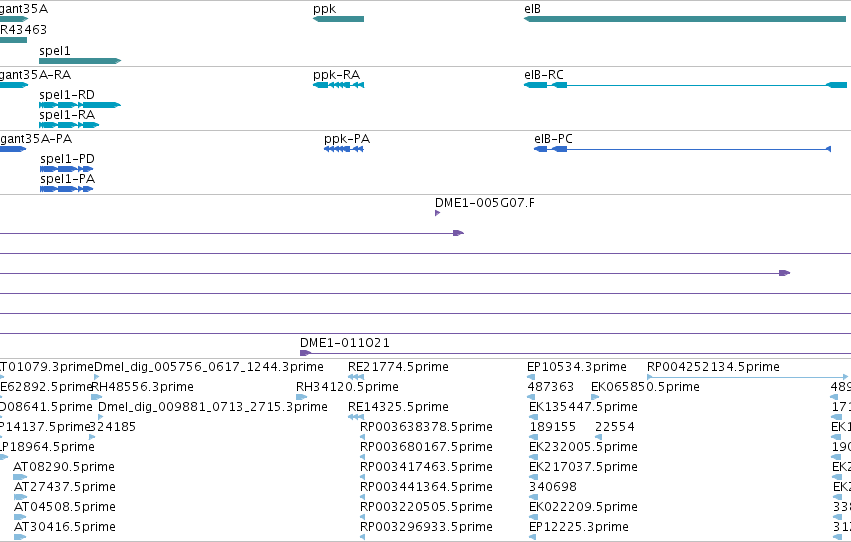This screenshot has width=851, height=542.
Task: Click the EK217037.5prime label
Action: coord(583,467)
